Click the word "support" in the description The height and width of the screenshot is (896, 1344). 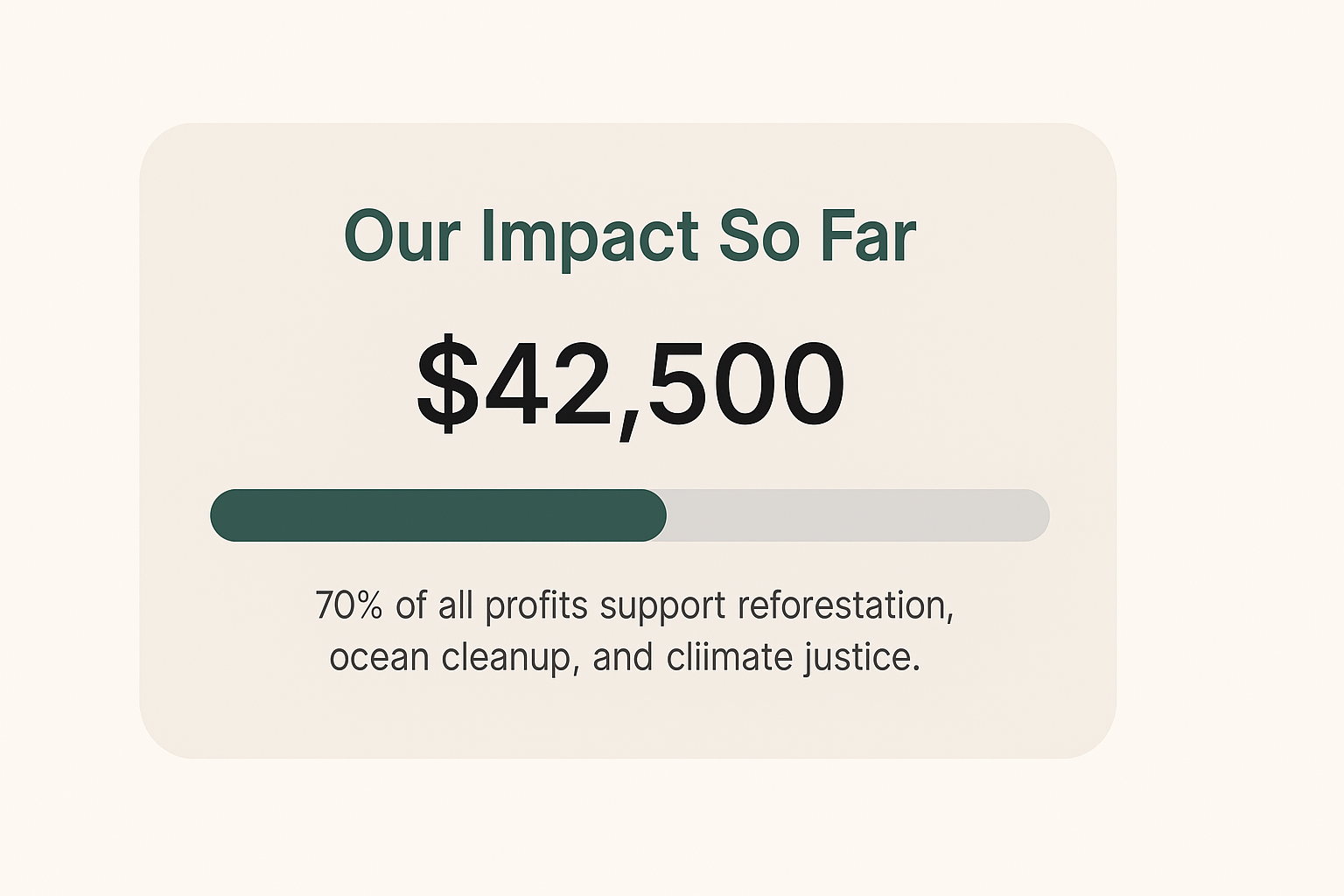pos(662,607)
